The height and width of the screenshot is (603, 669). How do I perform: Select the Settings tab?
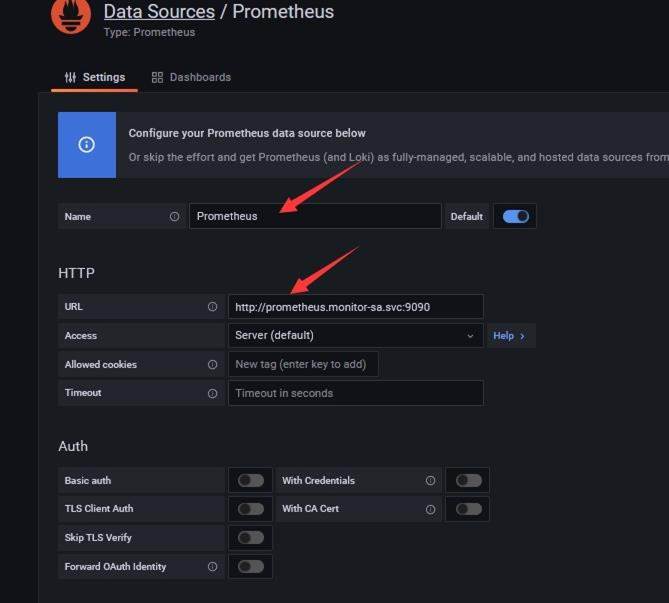[x=95, y=77]
